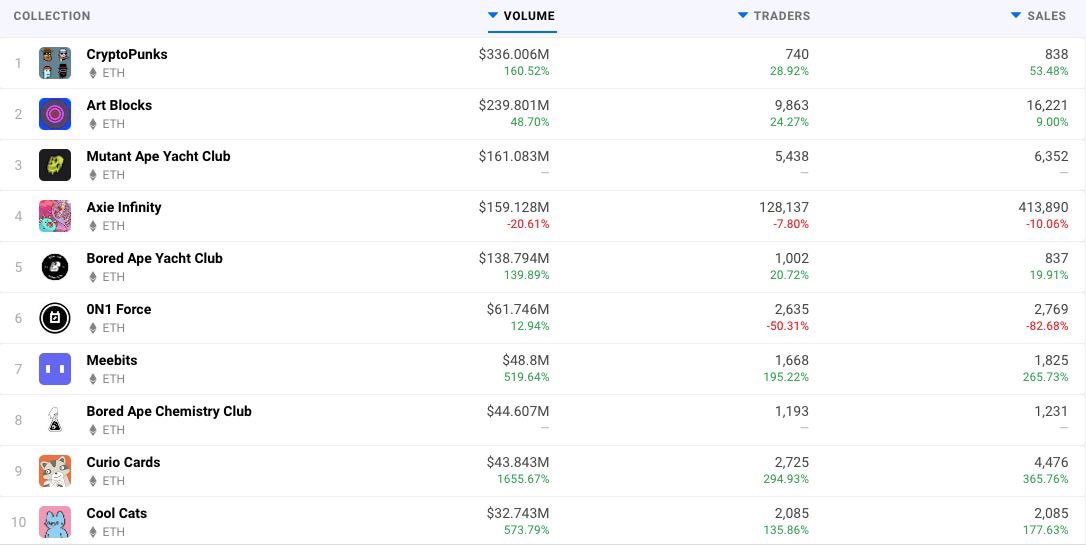Sort by the TRADERS dropdown arrow

click(742, 15)
